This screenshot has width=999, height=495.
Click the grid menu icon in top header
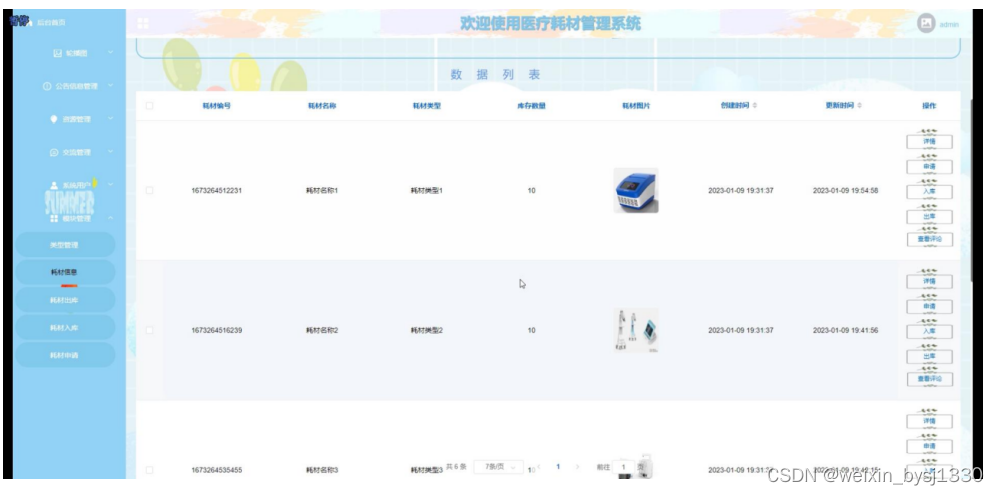143,23
